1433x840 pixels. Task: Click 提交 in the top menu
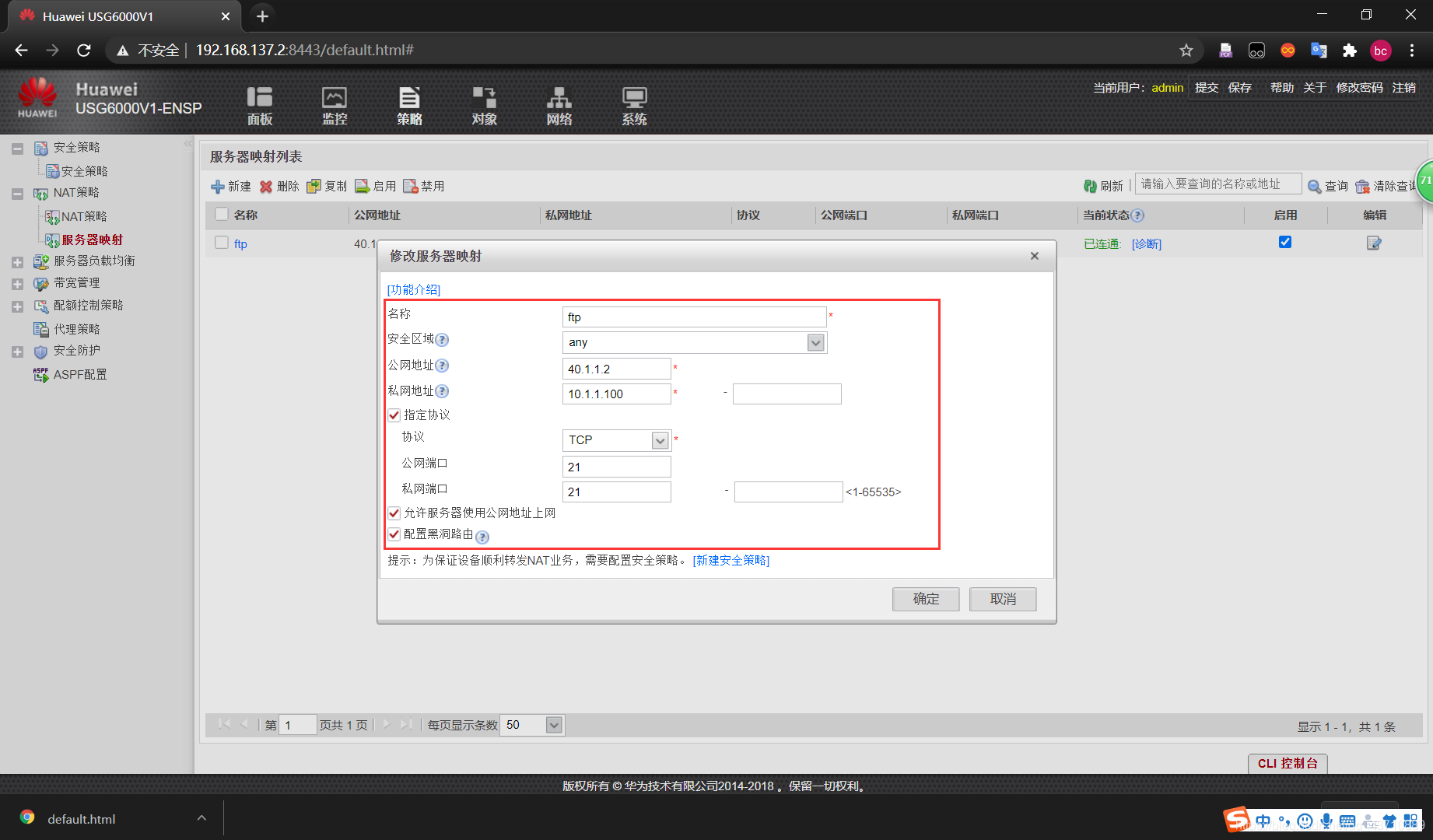coord(1207,87)
